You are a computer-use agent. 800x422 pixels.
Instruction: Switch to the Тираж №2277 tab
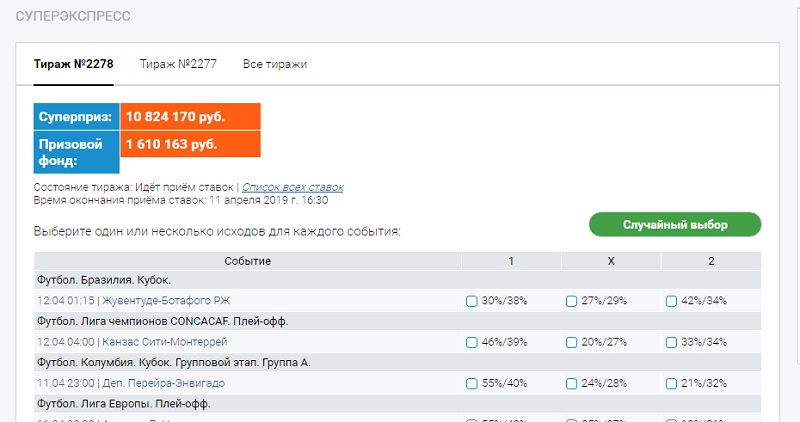point(178,64)
